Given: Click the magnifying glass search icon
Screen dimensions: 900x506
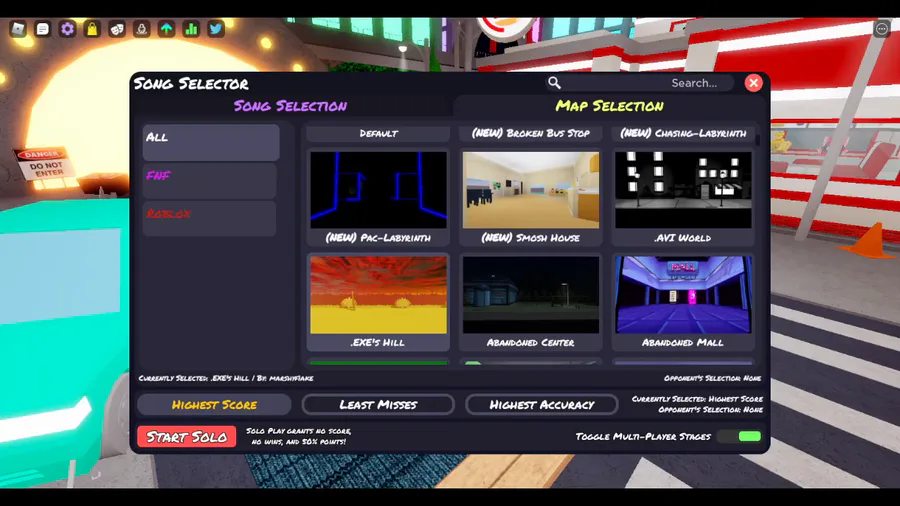Looking at the screenshot, I should click(x=554, y=83).
